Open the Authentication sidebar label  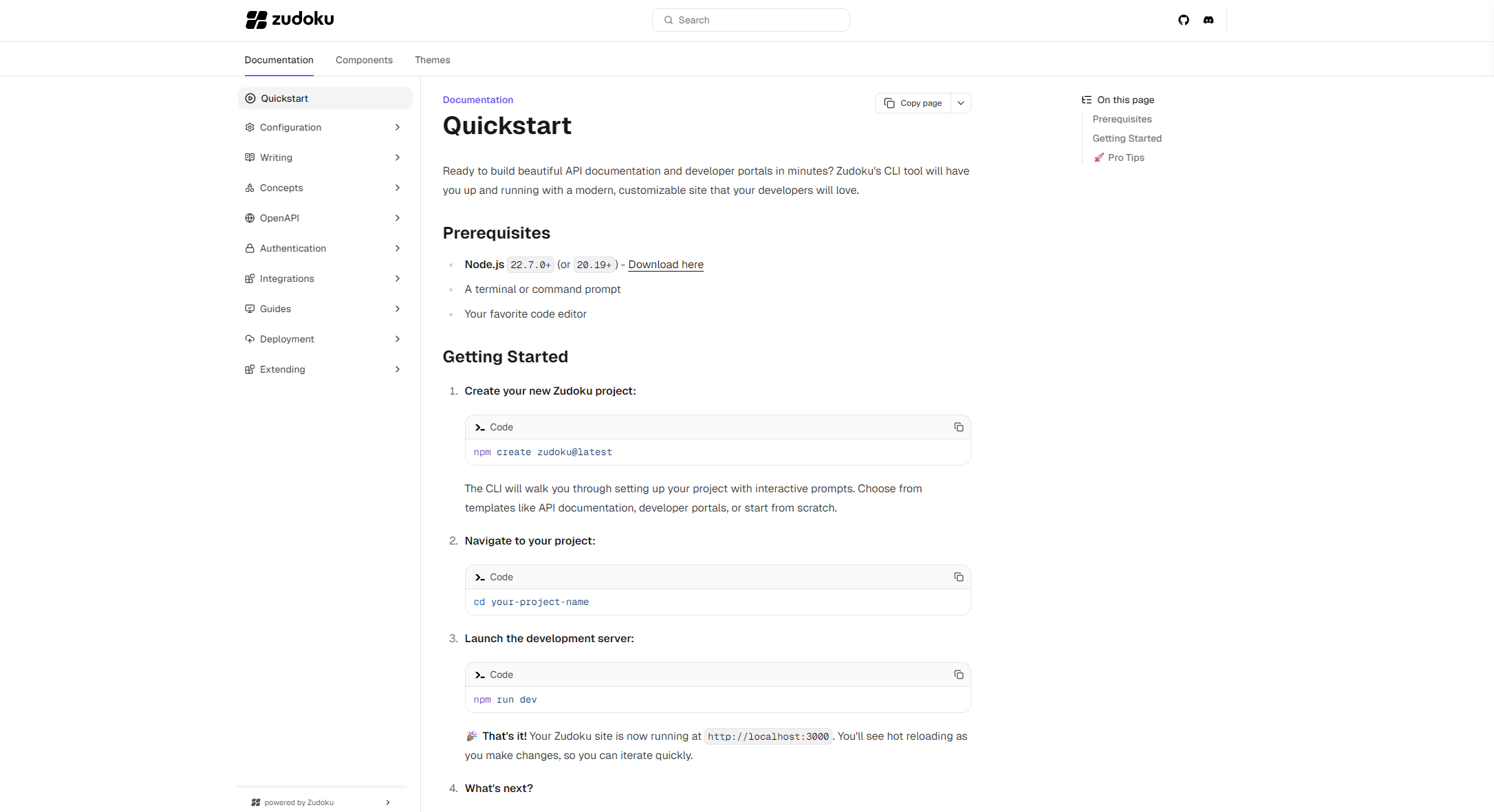(x=293, y=248)
